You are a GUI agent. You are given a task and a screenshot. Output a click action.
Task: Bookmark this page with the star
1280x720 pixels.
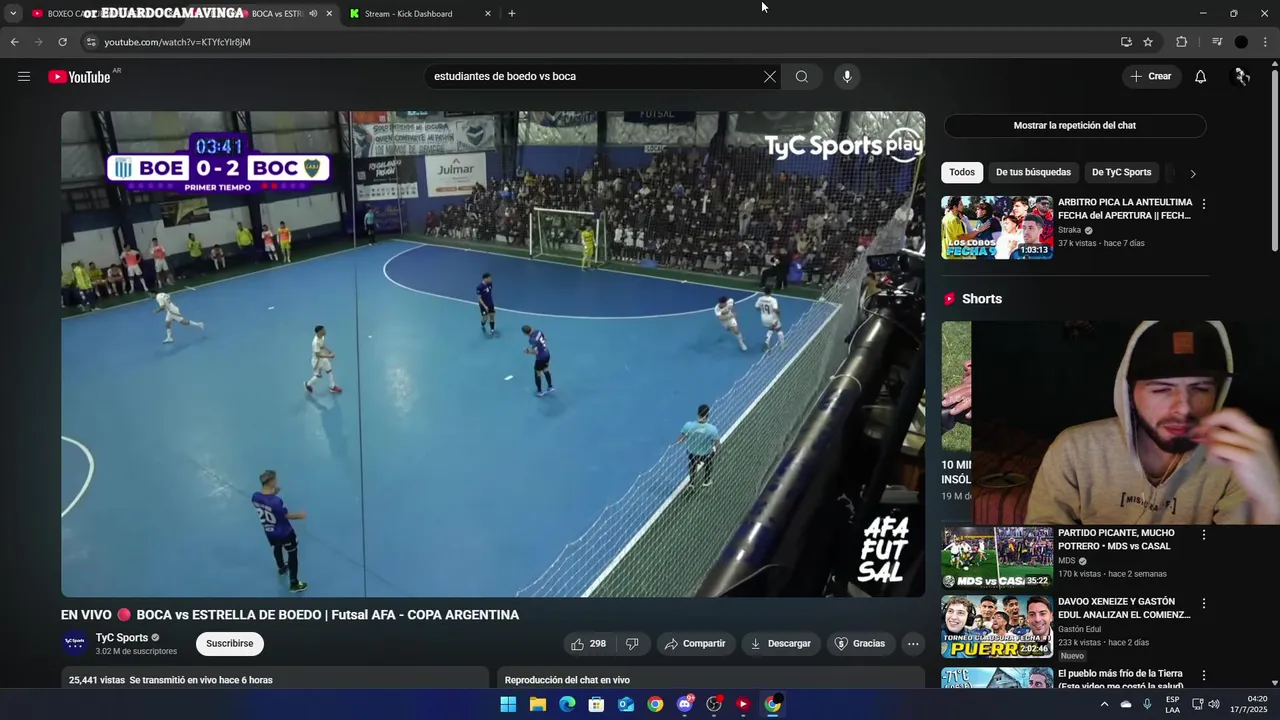1148,42
